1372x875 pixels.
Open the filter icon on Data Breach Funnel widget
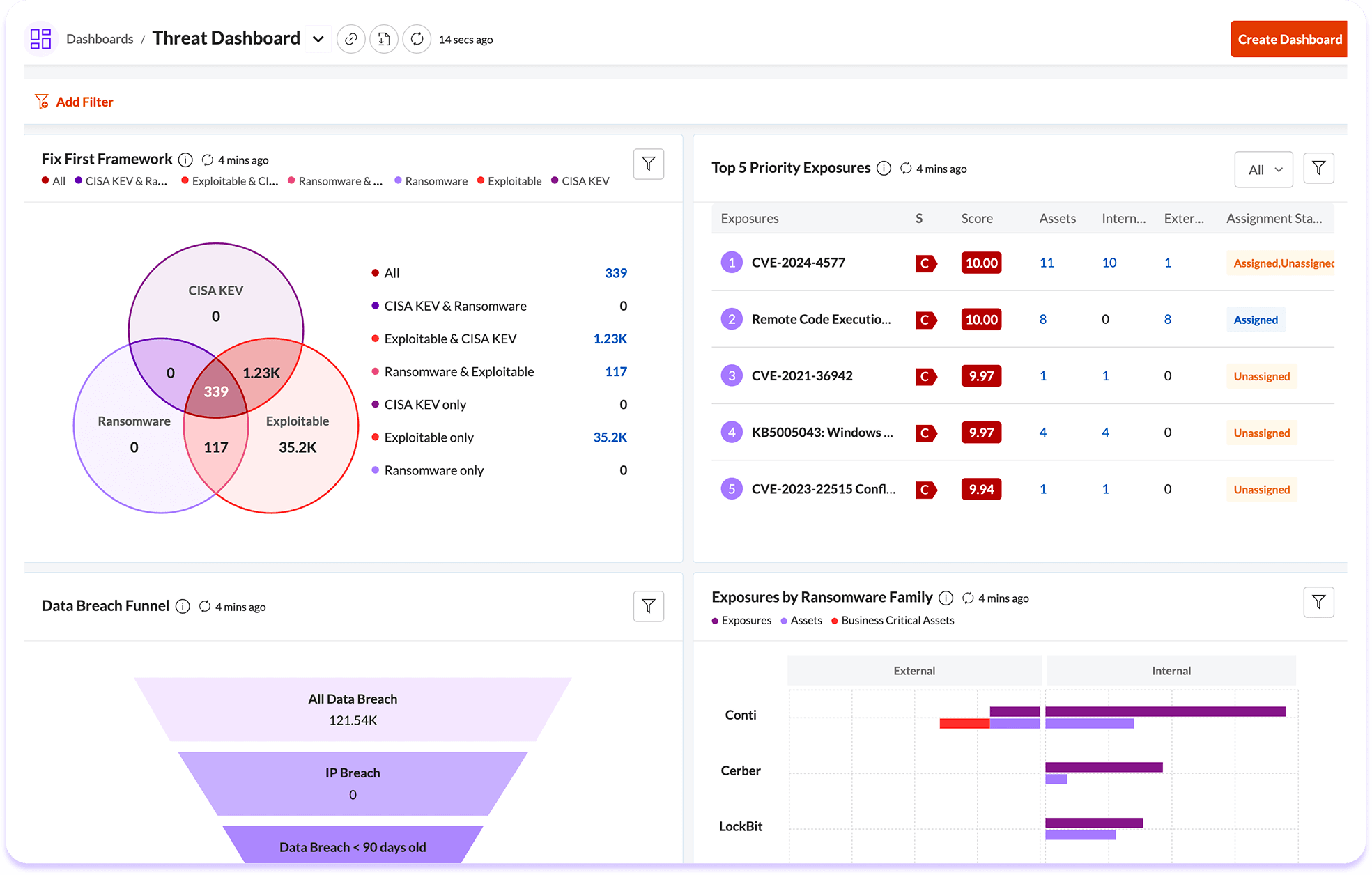point(648,606)
